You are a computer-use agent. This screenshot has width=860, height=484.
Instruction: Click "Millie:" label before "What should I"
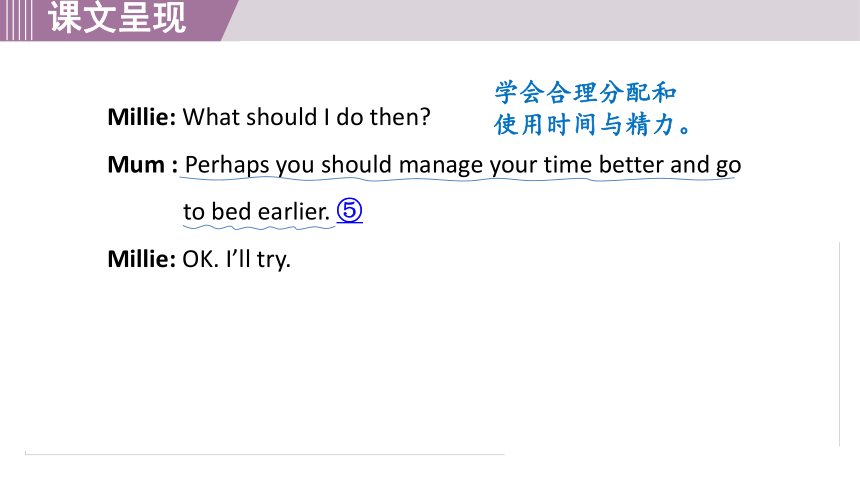tap(142, 117)
